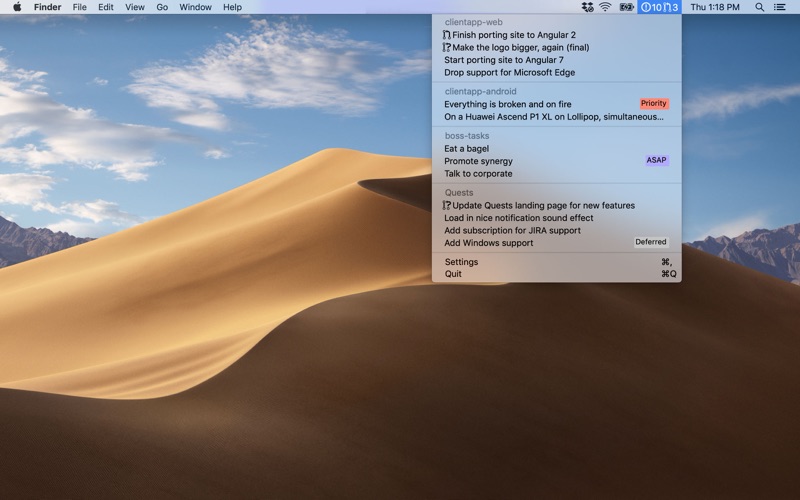Click the red Priority label
This screenshot has width=800, height=500.
coord(654,104)
